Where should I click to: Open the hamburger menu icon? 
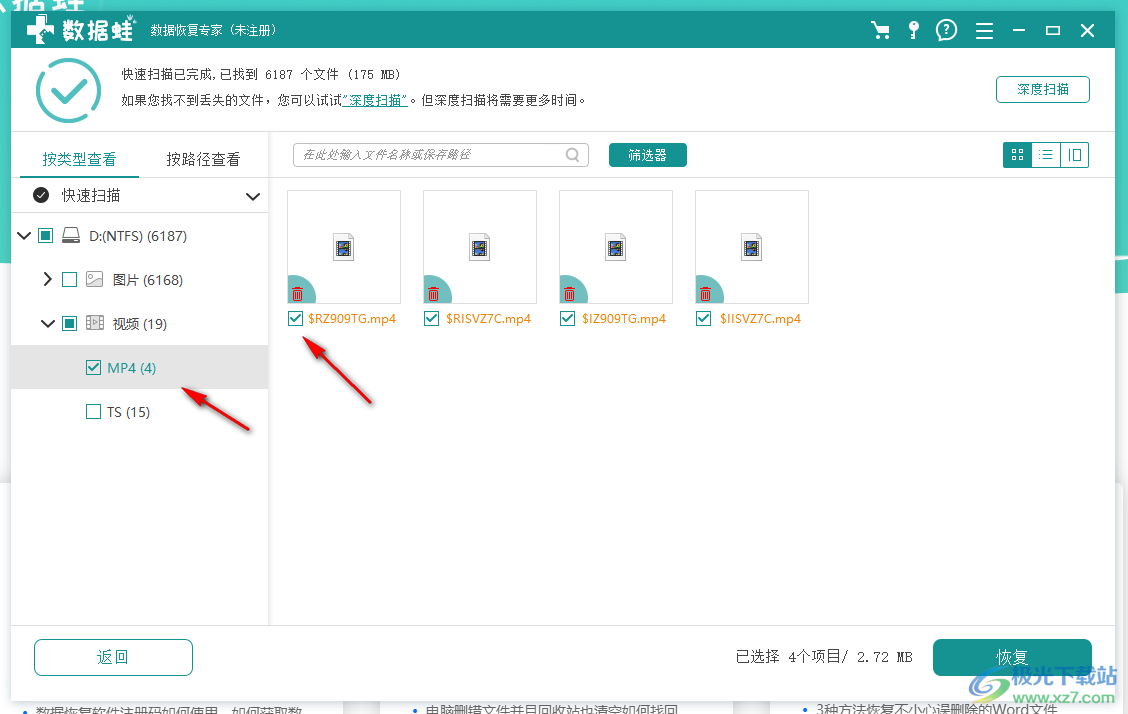[984, 31]
